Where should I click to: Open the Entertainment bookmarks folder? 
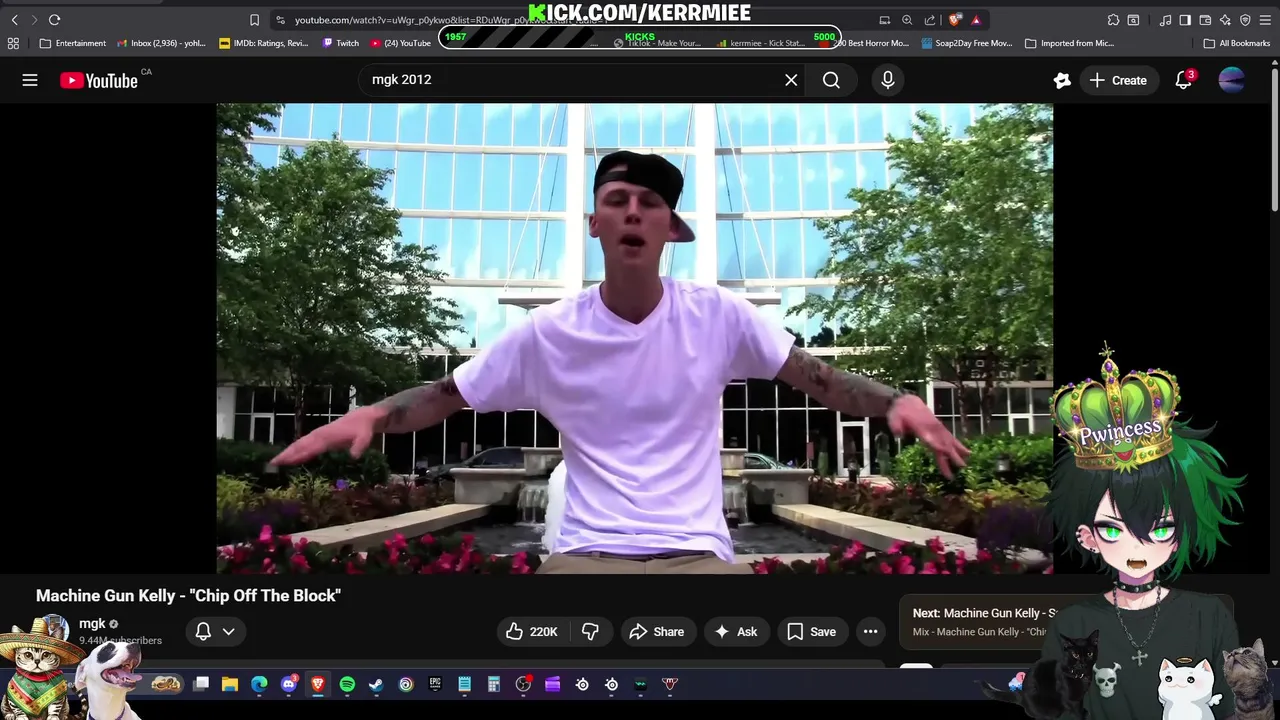coord(73,43)
